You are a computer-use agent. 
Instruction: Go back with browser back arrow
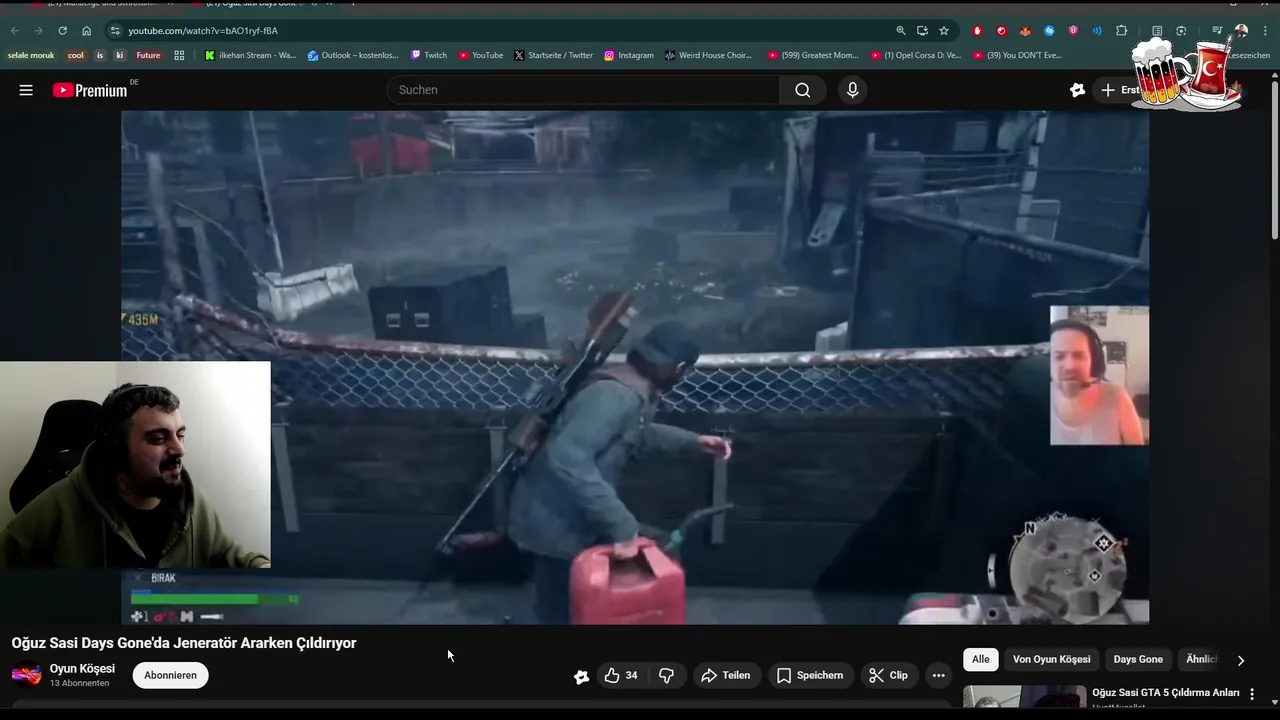(14, 31)
